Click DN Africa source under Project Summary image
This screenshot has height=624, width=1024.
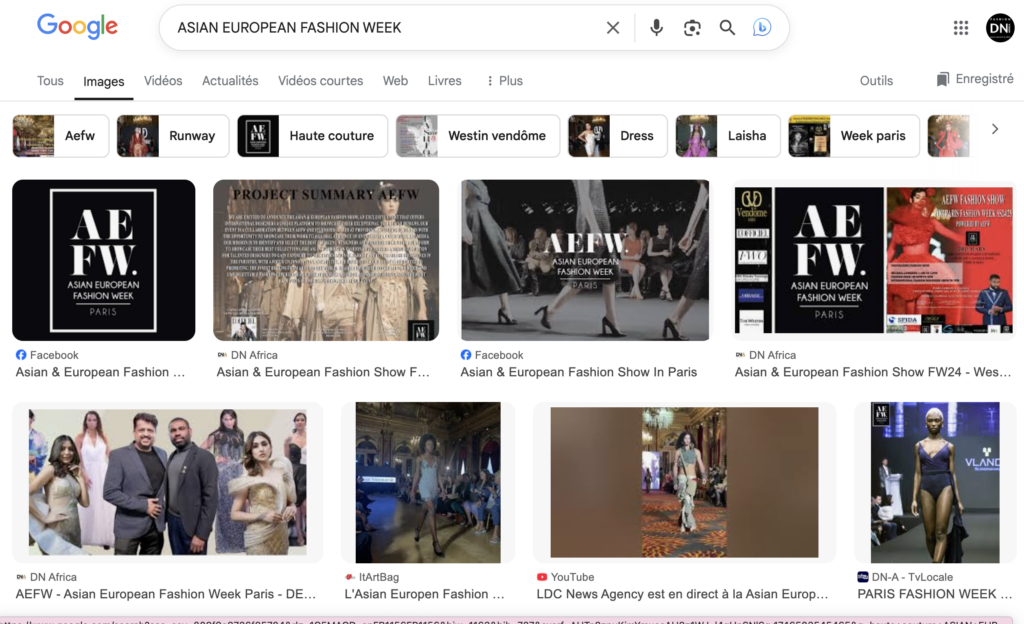[248, 355]
